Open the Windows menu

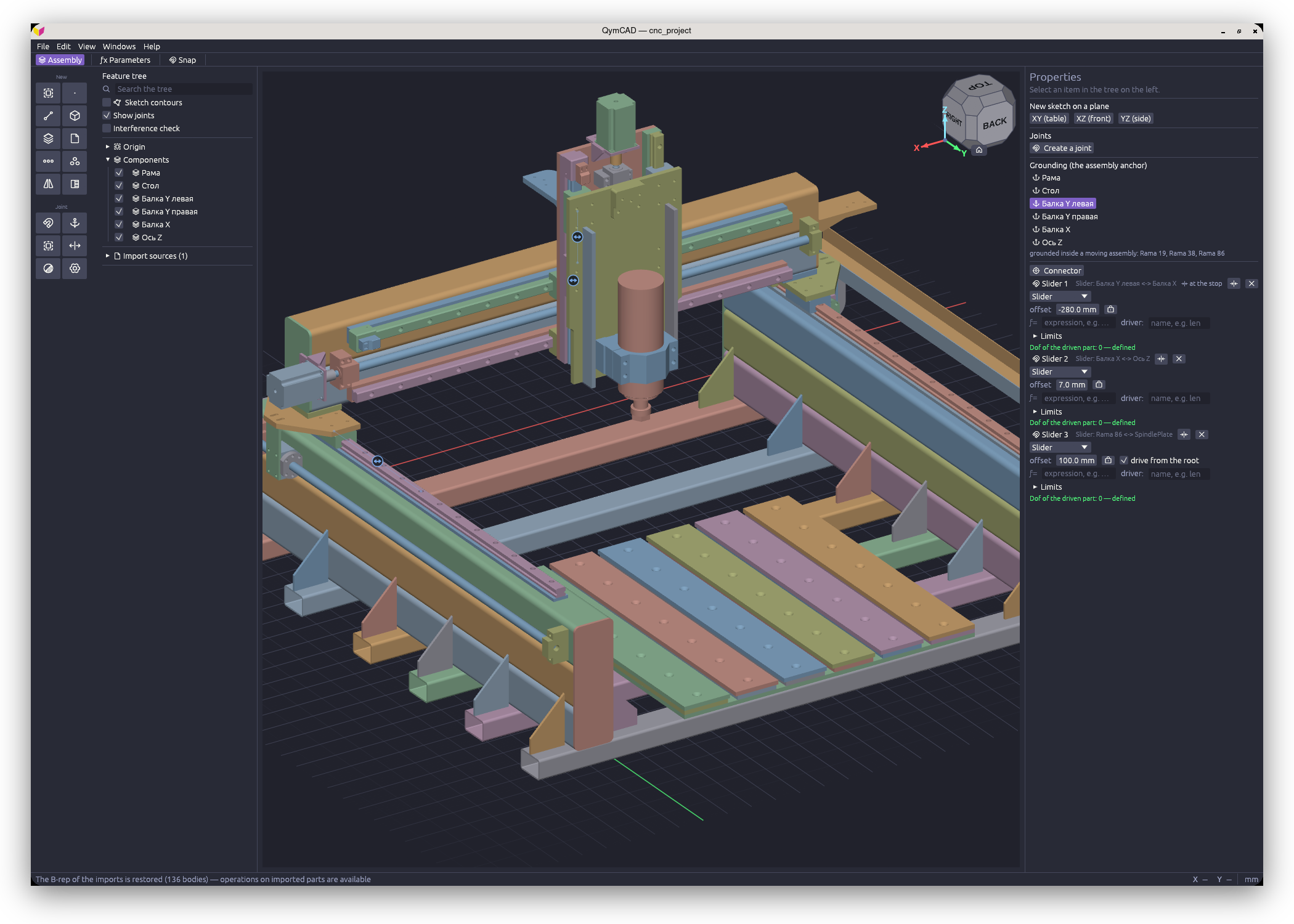[x=119, y=46]
